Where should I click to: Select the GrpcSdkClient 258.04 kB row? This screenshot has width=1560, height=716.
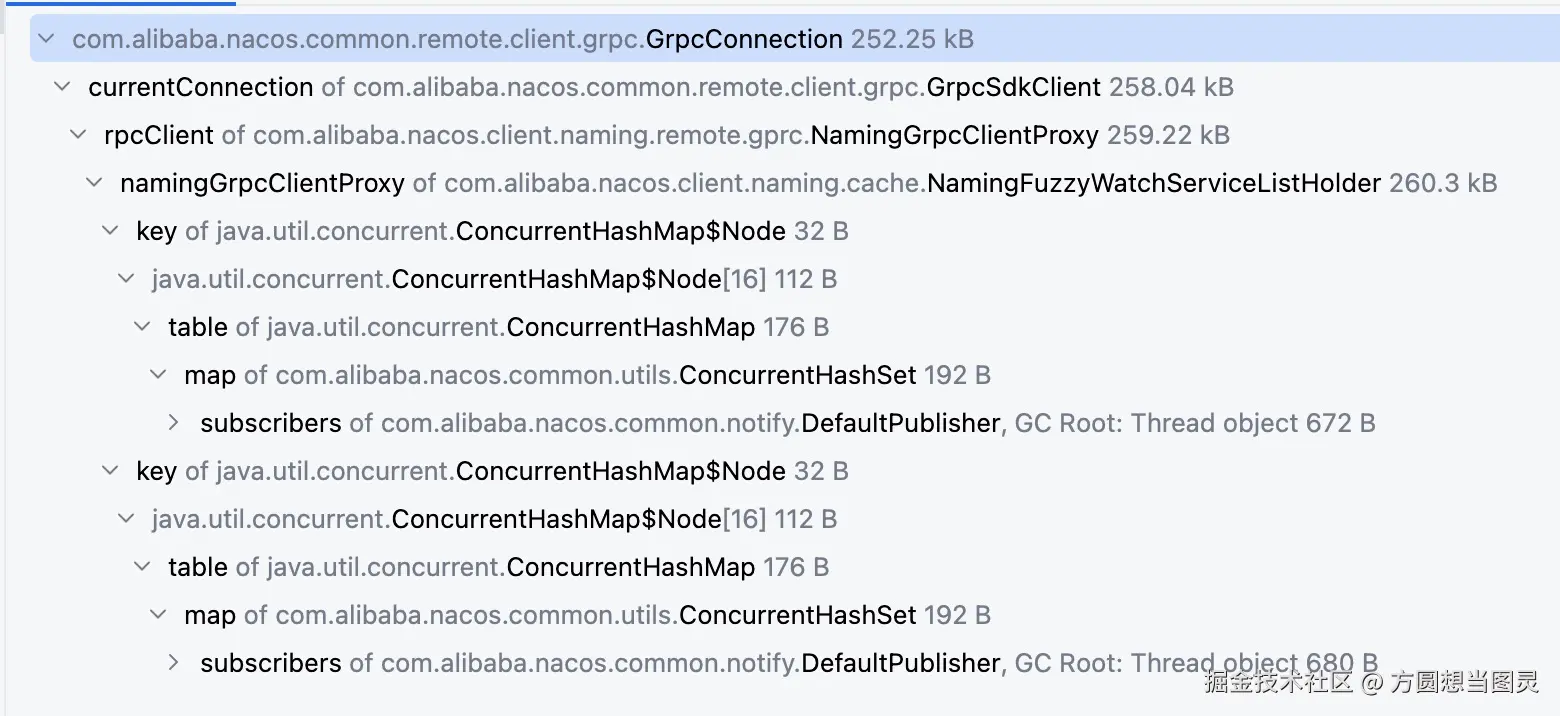(x=660, y=87)
